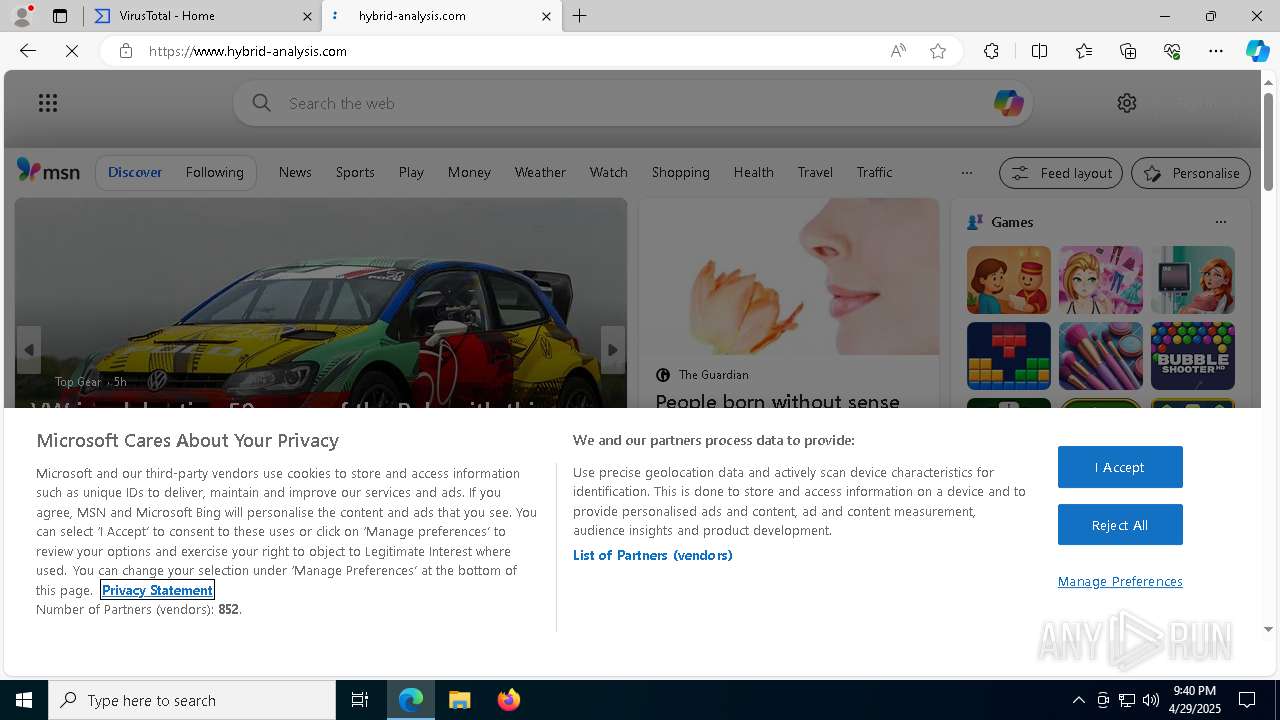
Task: Open File Explorer from taskbar
Action: click(x=460, y=700)
